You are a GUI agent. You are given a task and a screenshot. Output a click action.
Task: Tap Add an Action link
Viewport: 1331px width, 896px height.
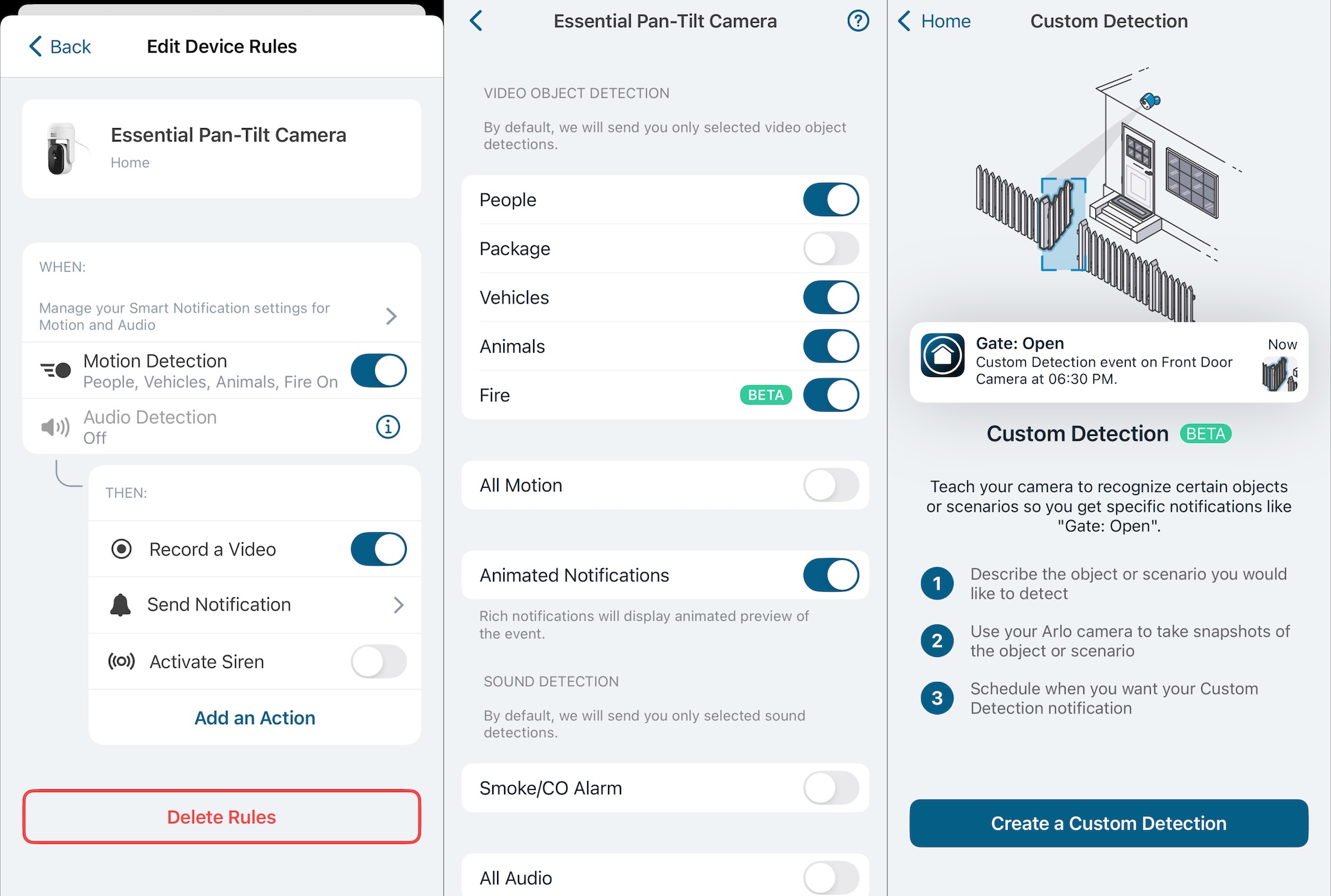click(254, 718)
